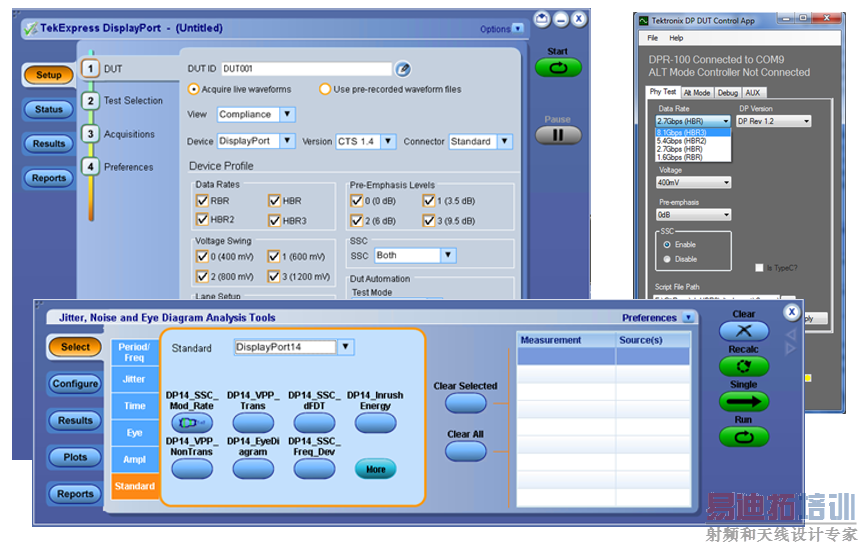Open the Connector Standard dropdown

tap(505, 141)
